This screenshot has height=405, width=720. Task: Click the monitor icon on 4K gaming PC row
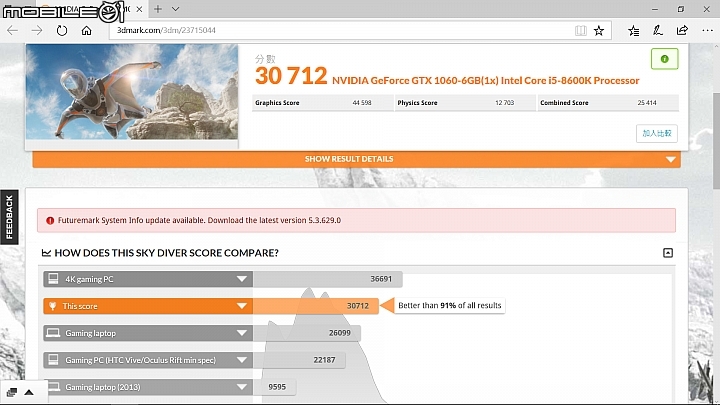coord(53,279)
